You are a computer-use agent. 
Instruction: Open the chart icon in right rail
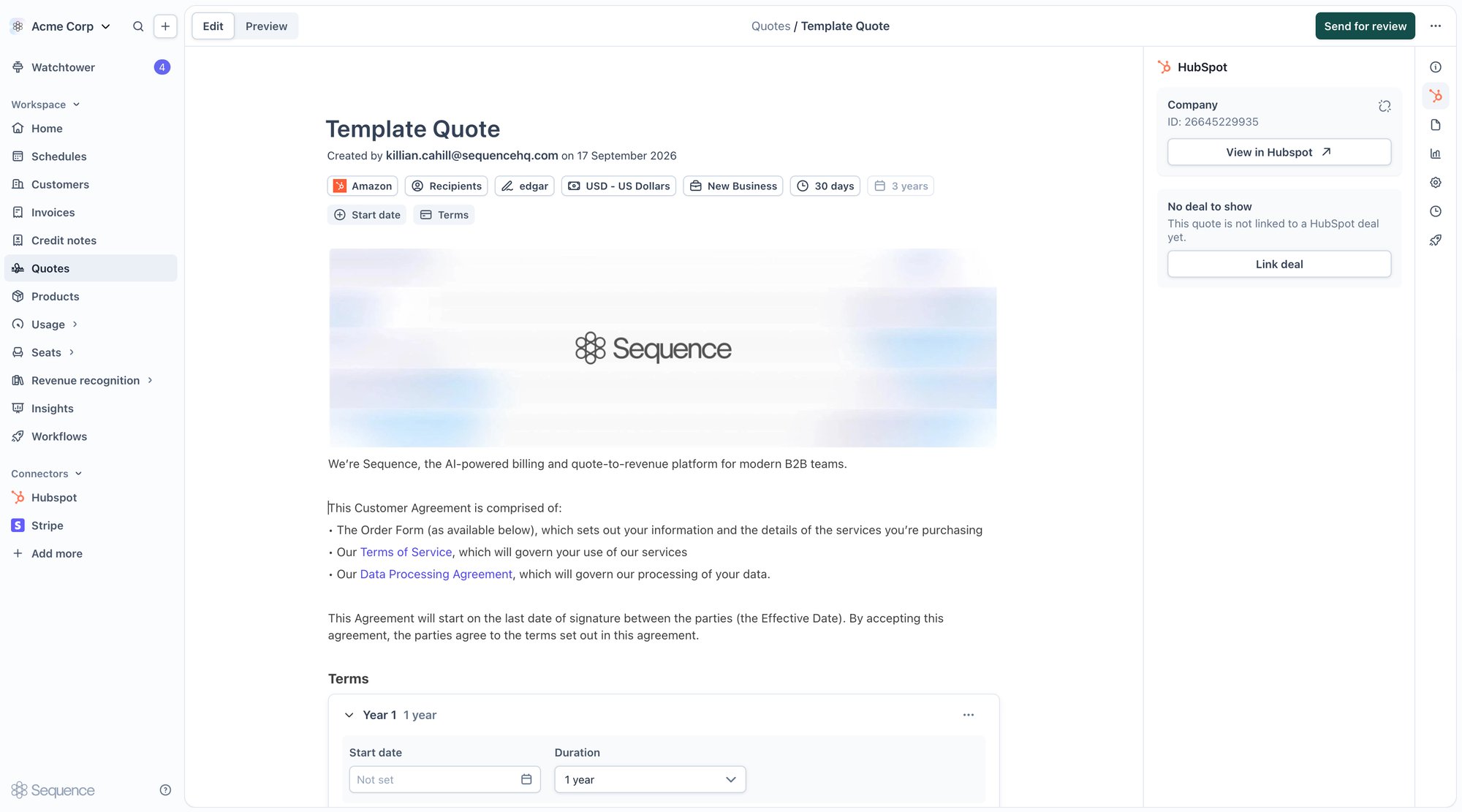coord(1436,153)
